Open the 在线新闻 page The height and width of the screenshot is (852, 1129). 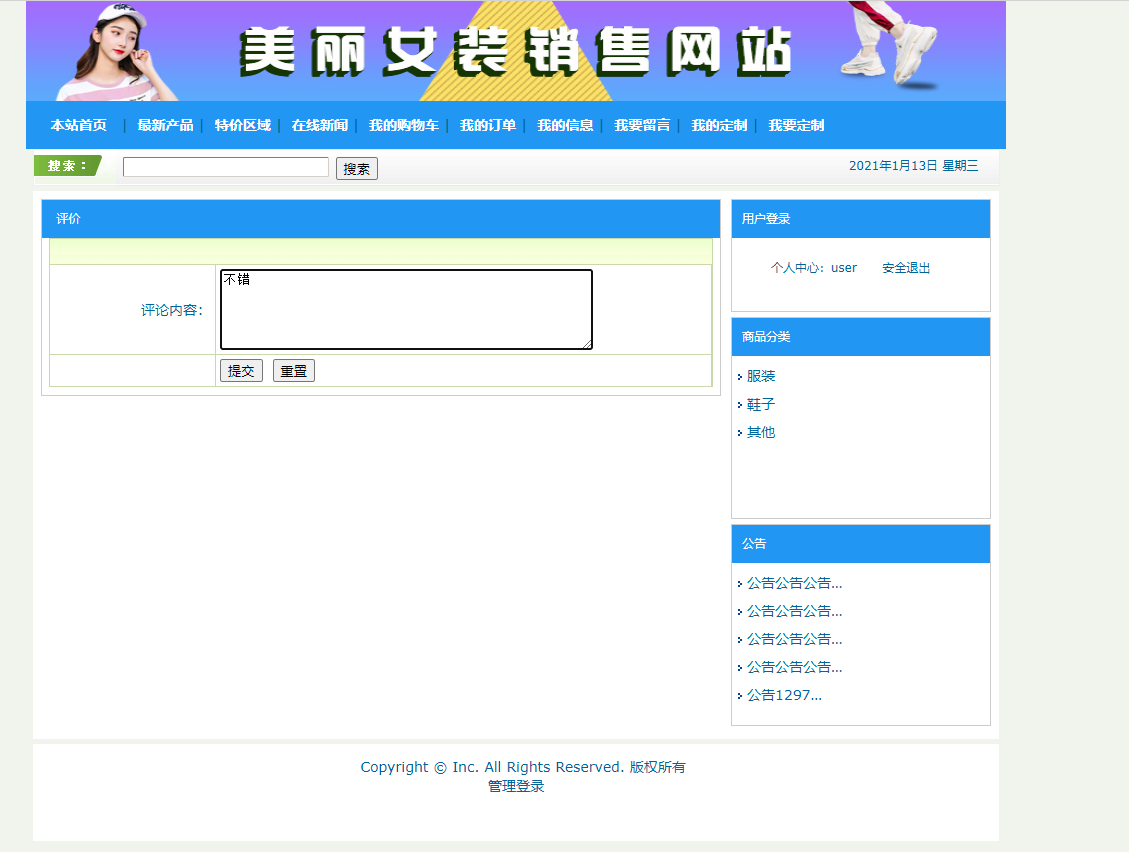click(319, 125)
